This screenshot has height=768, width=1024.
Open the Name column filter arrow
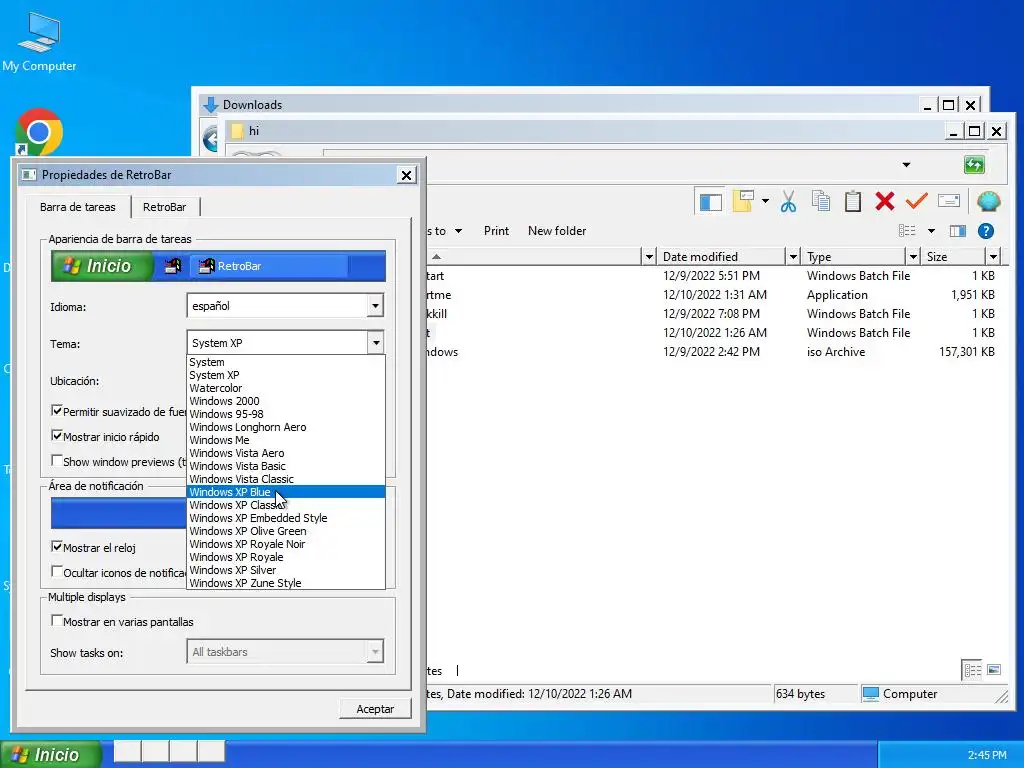point(648,257)
